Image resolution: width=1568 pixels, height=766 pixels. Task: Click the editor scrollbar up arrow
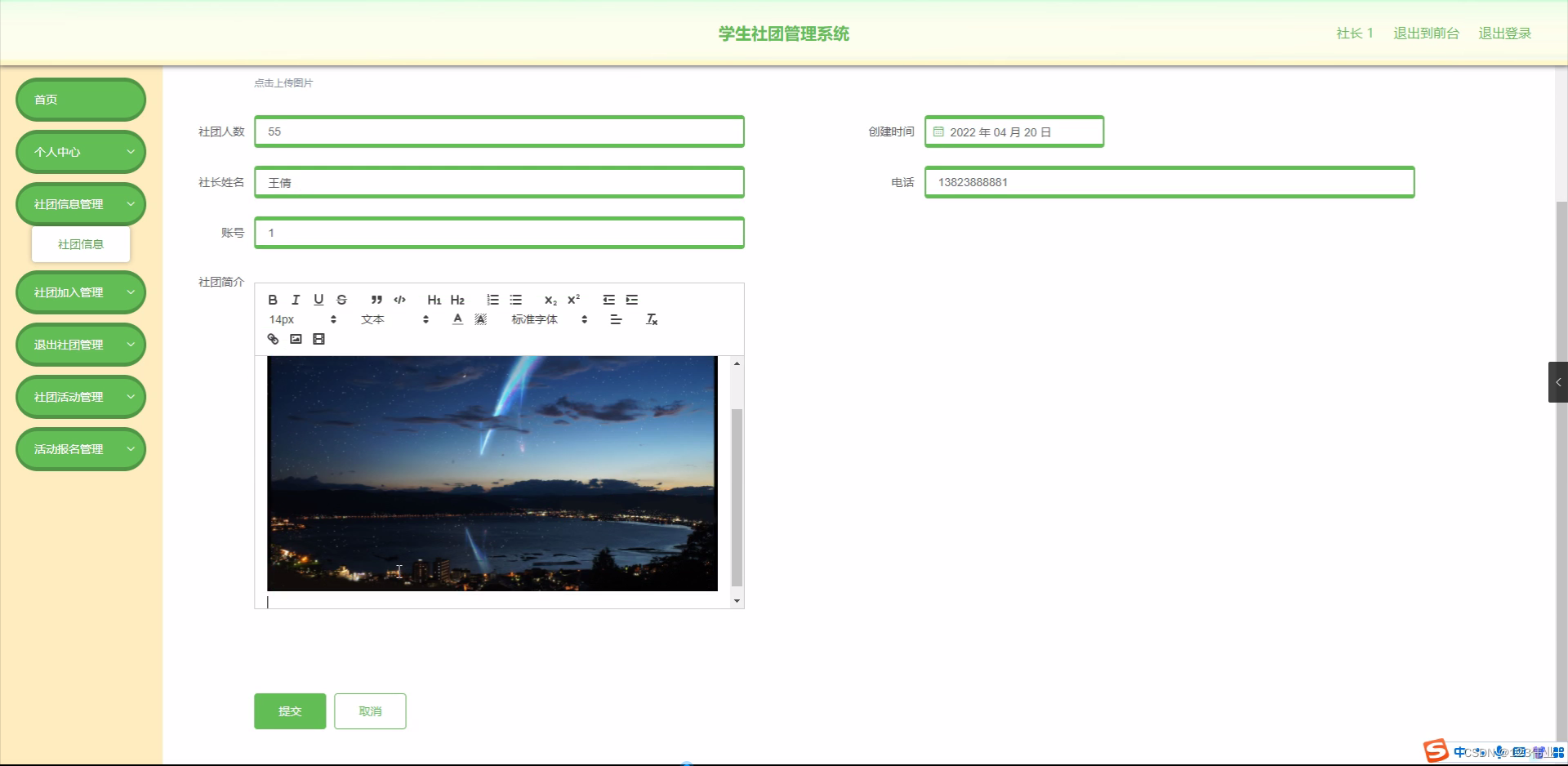[x=737, y=363]
